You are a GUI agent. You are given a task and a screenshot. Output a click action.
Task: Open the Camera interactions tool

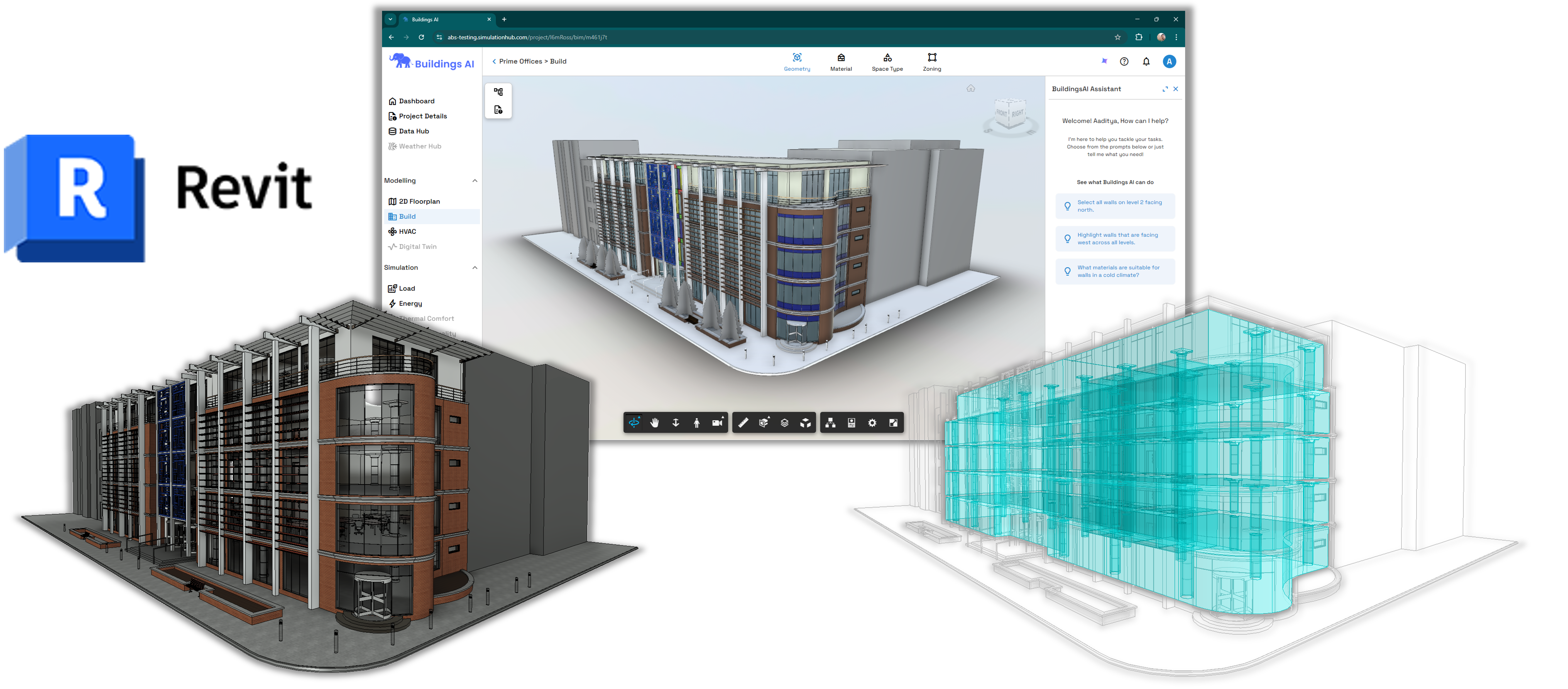point(718,423)
